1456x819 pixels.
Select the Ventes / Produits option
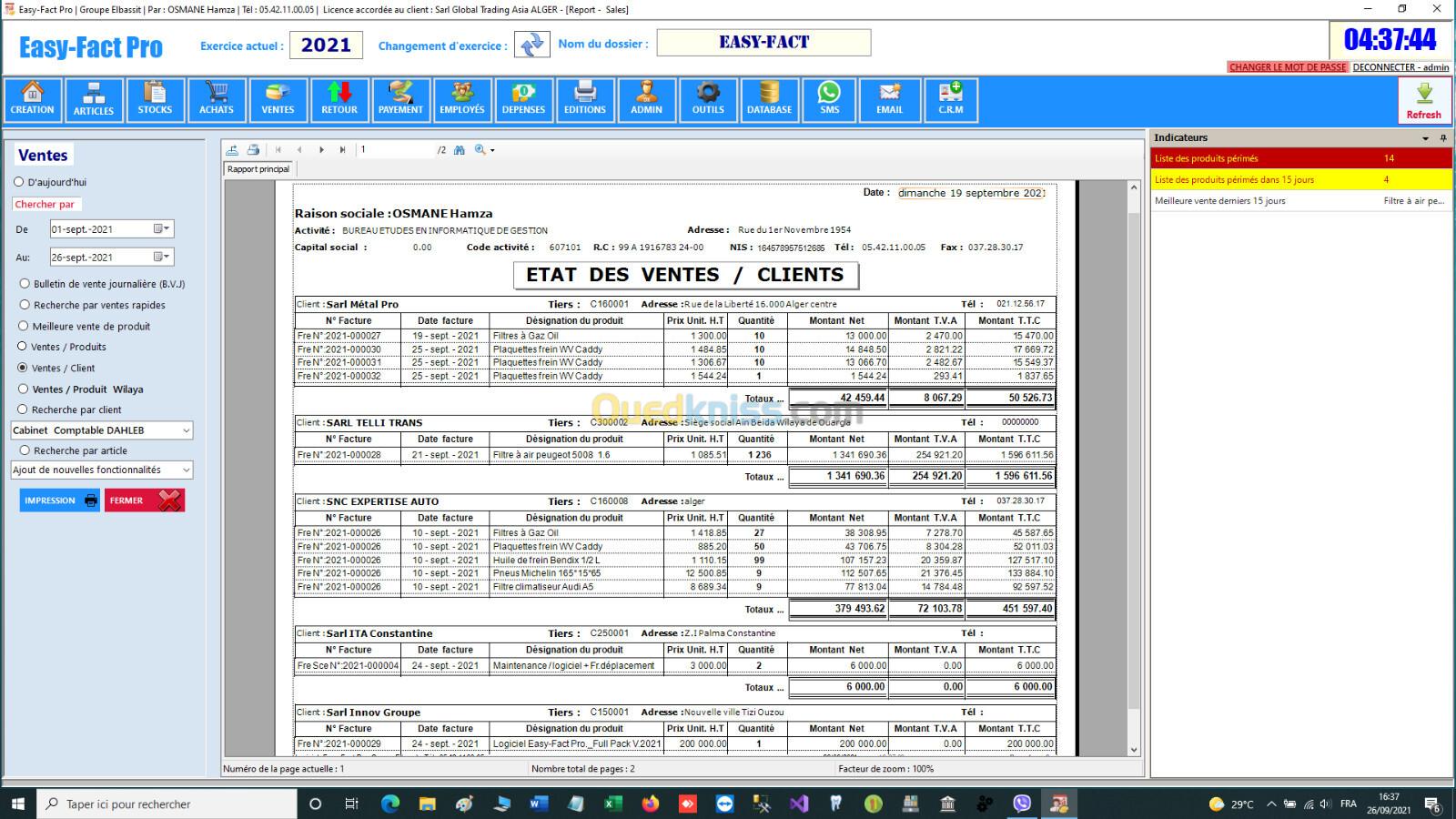[23, 347]
